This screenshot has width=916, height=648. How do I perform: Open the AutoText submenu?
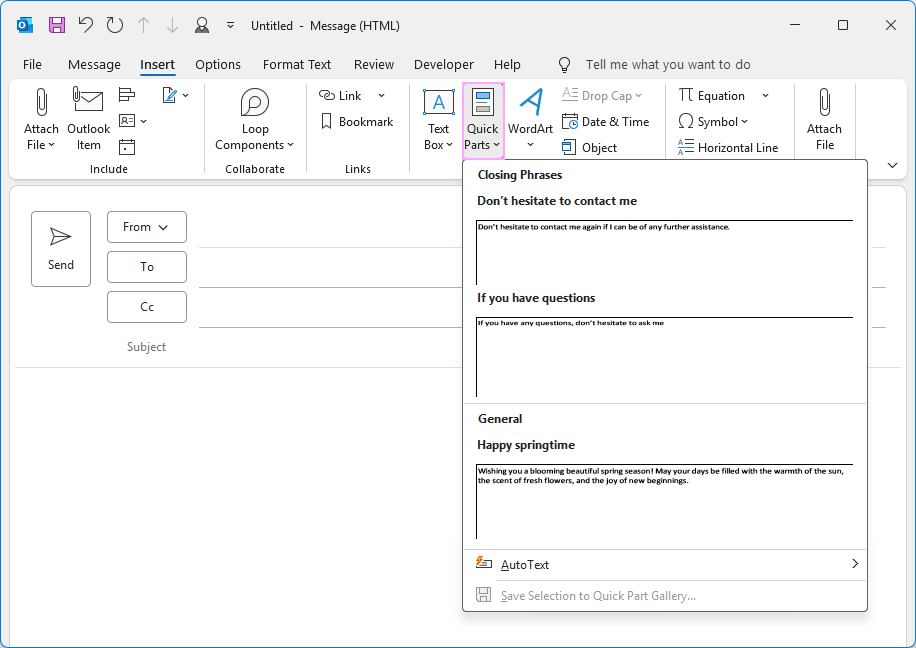[x=665, y=564]
